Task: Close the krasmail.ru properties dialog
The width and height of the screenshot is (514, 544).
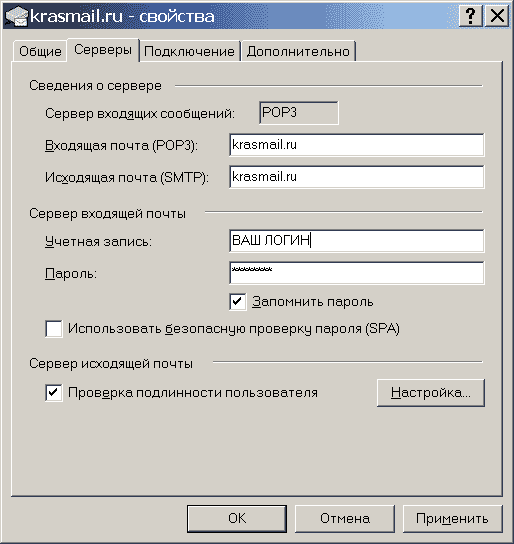Action: coord(497,16)
